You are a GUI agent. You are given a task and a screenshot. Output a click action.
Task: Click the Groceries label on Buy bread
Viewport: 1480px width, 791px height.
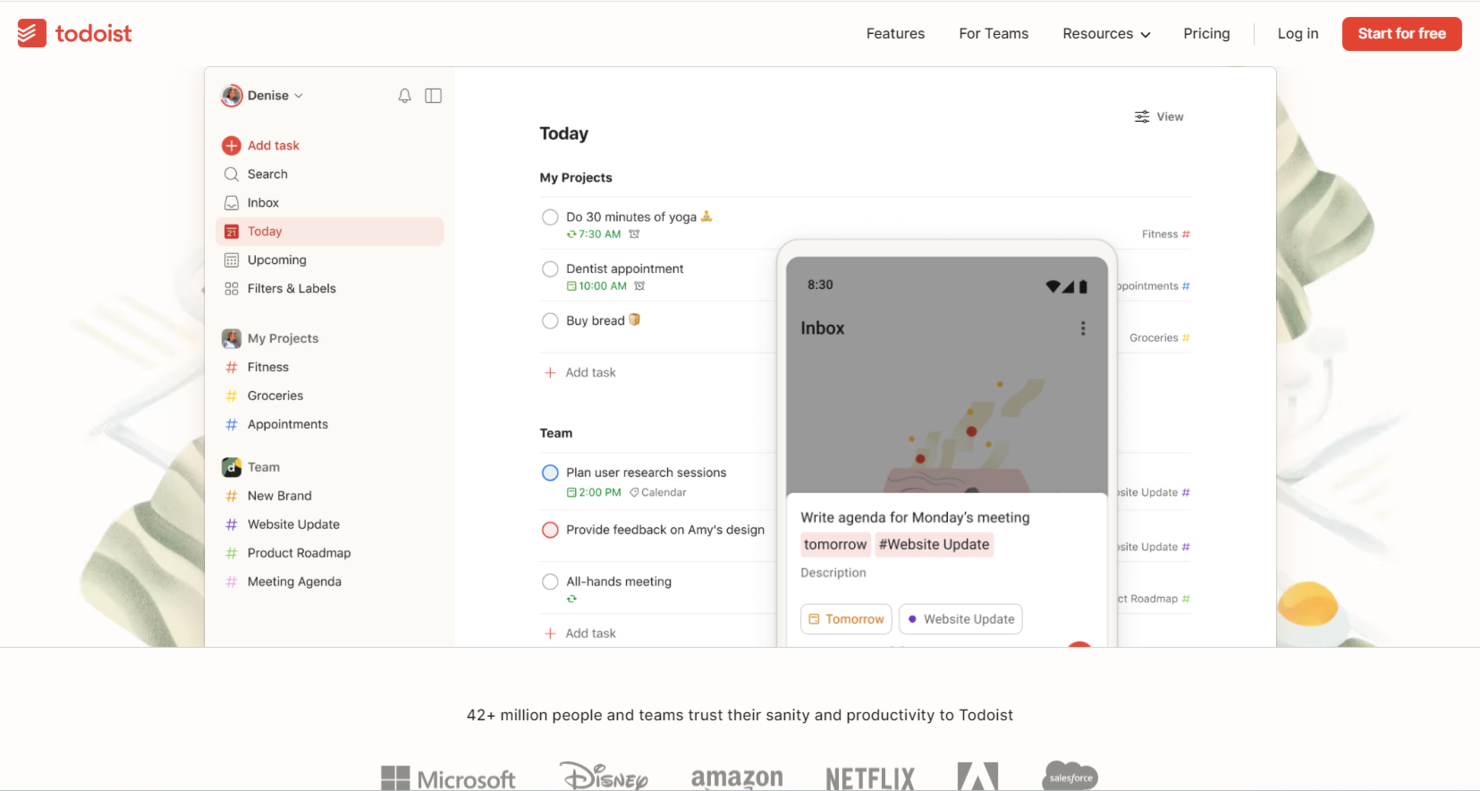(1159, 338)
